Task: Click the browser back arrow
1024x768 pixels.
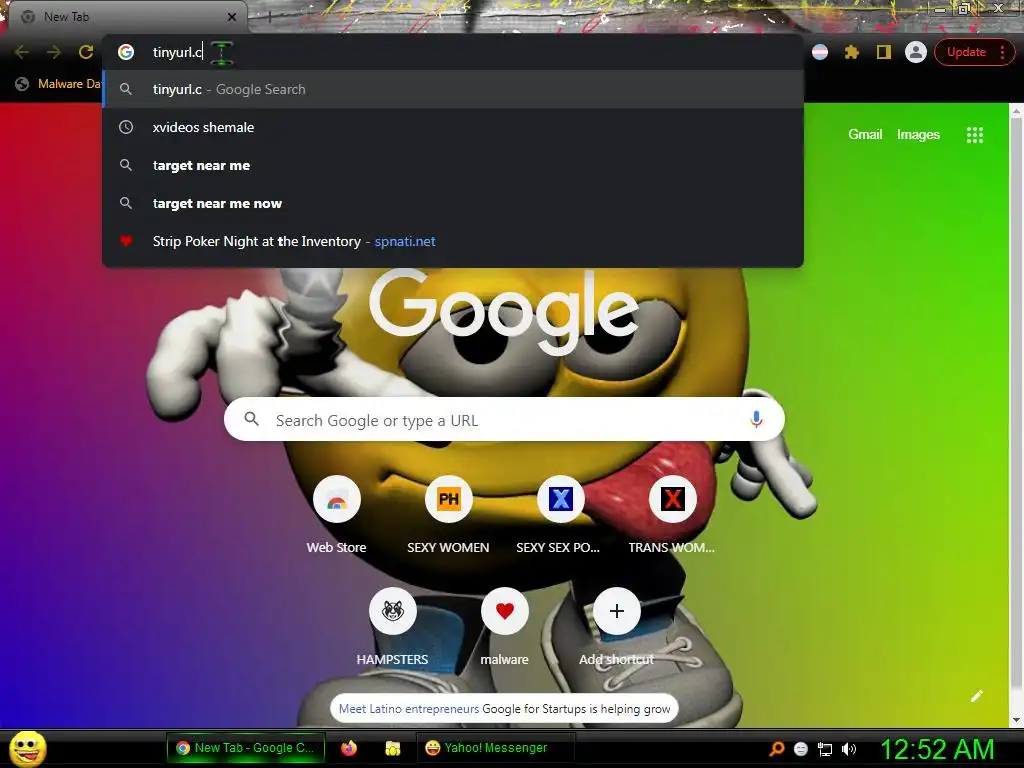Action: (x=22, y=52)
